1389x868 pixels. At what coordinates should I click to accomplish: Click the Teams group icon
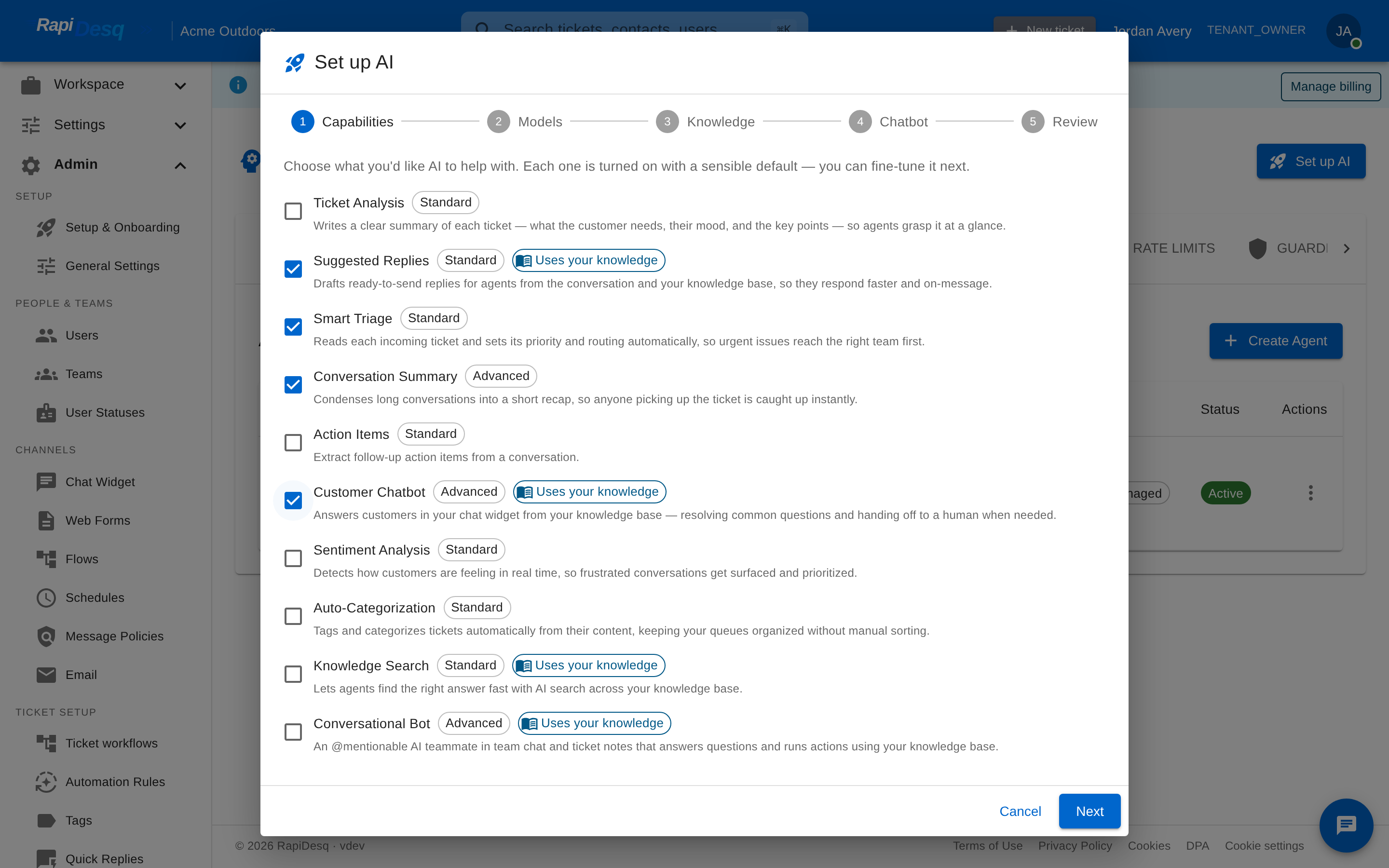point(46,374)
